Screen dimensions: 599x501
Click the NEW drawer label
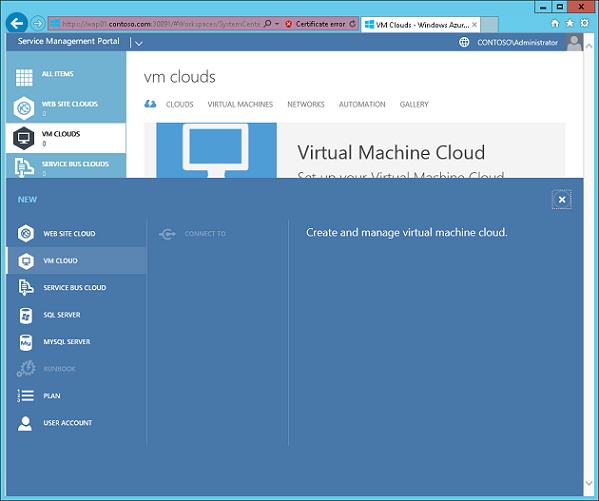(27, 200)
